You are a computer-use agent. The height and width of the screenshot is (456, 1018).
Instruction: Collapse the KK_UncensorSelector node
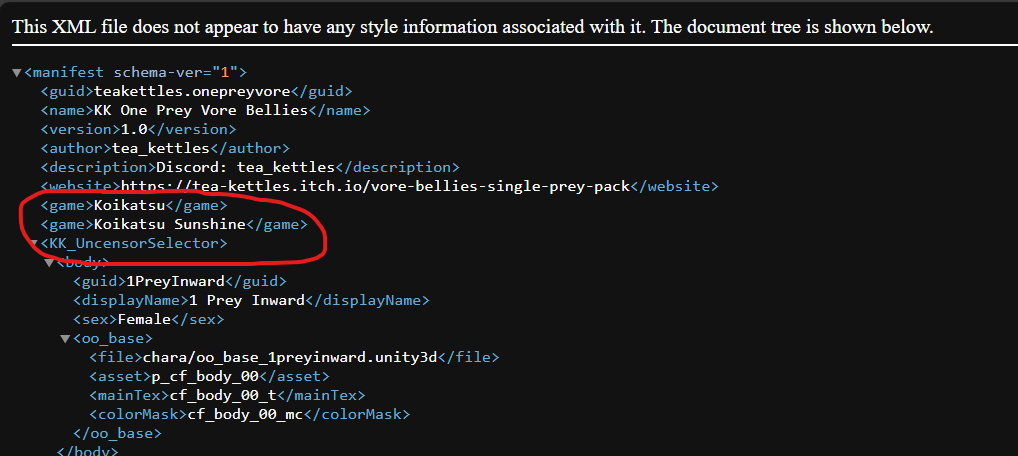pos(34,244)
